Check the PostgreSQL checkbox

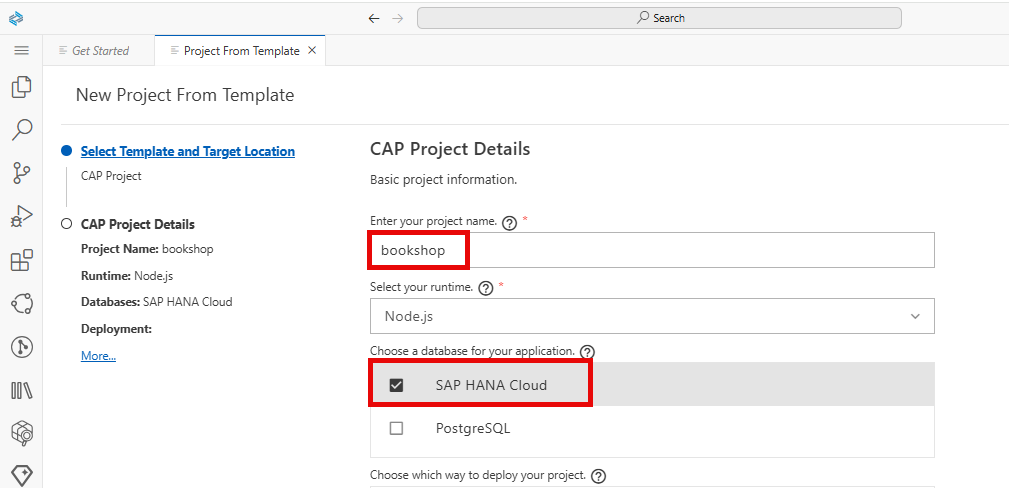[396, 428]
